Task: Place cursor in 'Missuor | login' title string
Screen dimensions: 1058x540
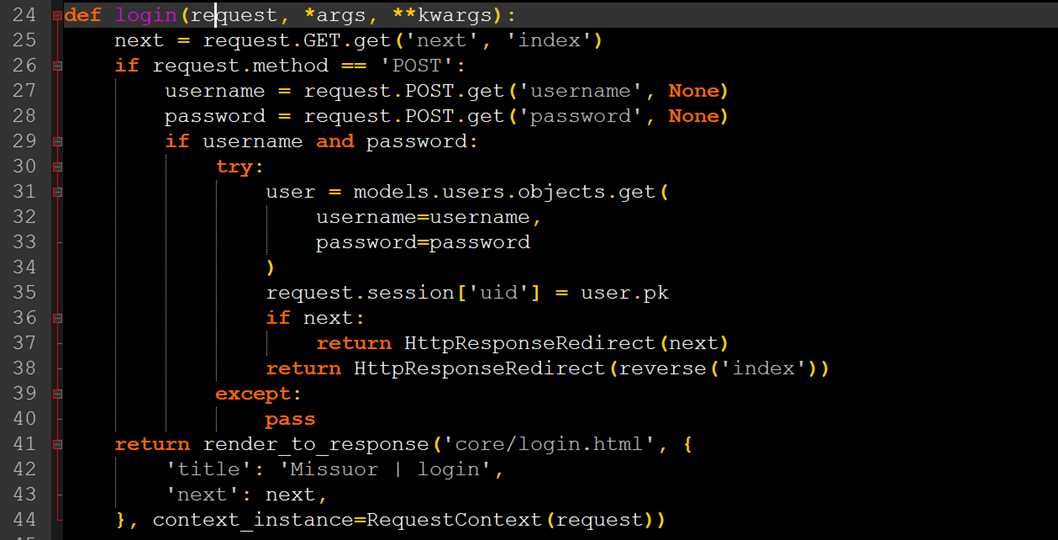Action: [x=391, y=469]
